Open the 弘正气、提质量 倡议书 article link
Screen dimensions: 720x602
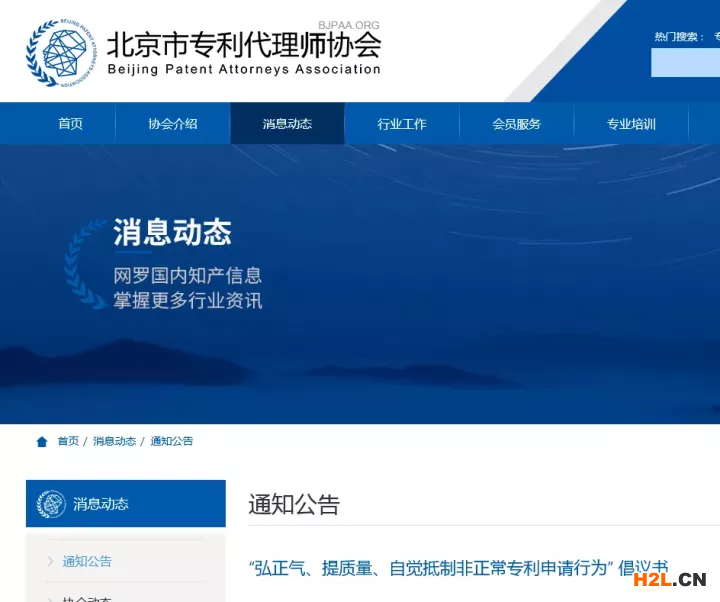(458, 568)
